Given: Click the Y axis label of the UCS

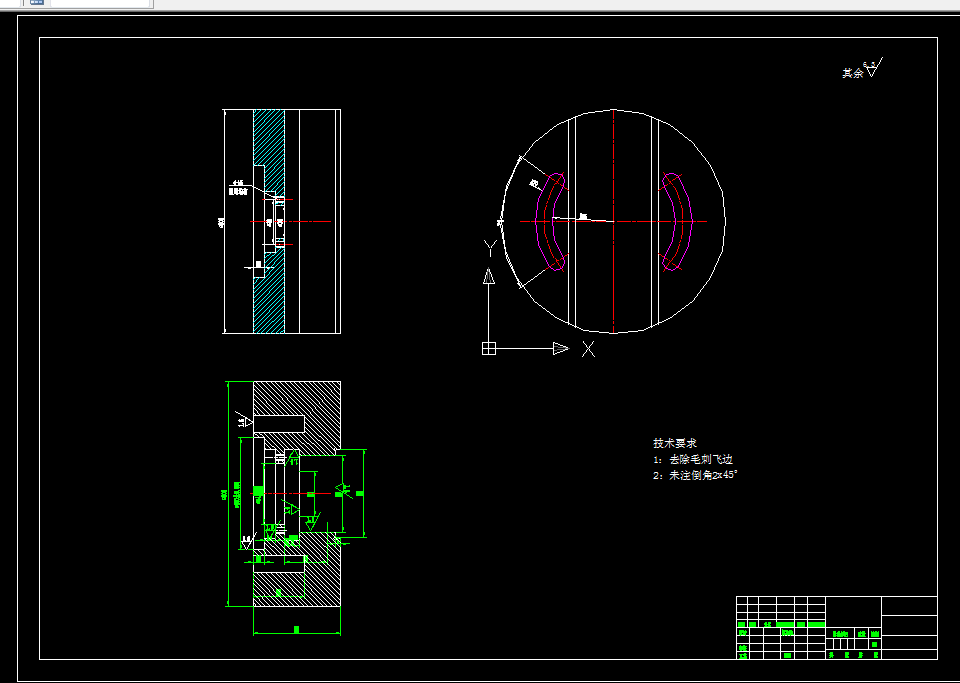Looking at the screenshot, I should (489, 248).
